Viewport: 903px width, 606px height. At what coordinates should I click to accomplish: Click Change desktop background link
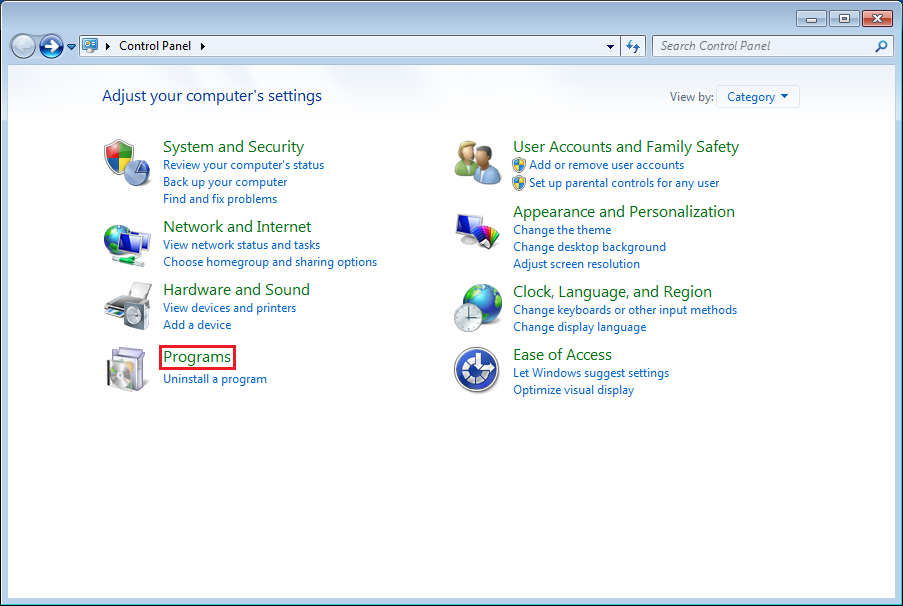point(589,247)
